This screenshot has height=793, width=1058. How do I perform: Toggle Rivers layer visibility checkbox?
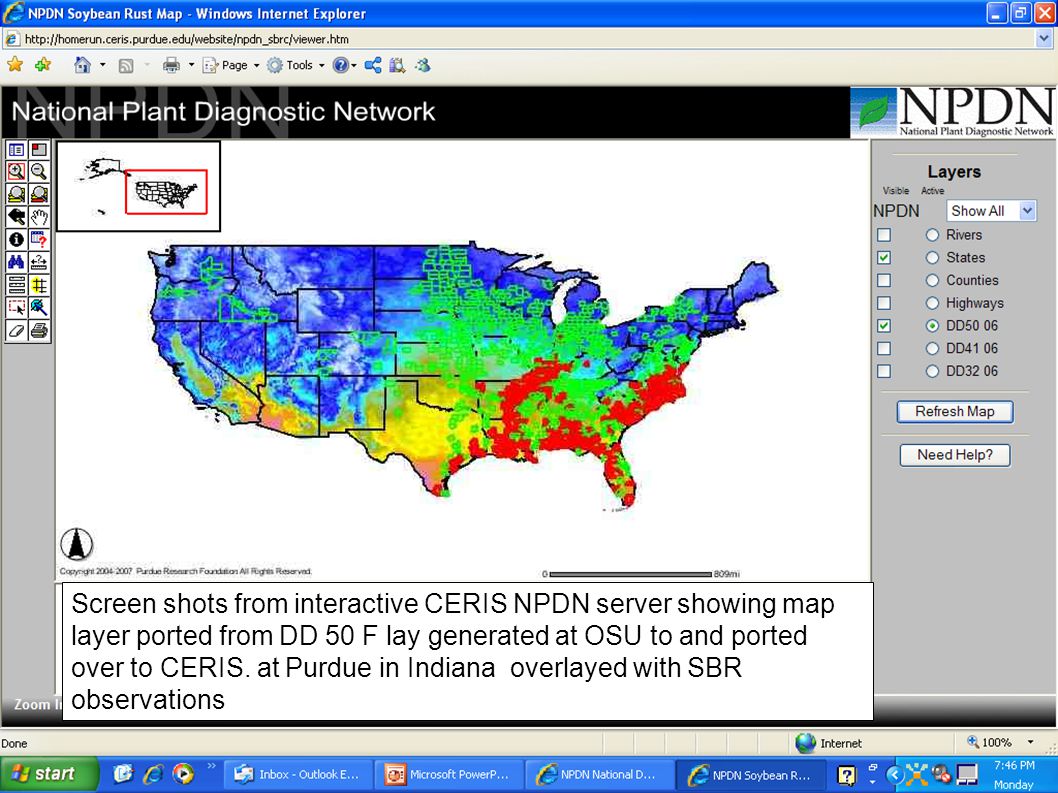tap(884, 235)
